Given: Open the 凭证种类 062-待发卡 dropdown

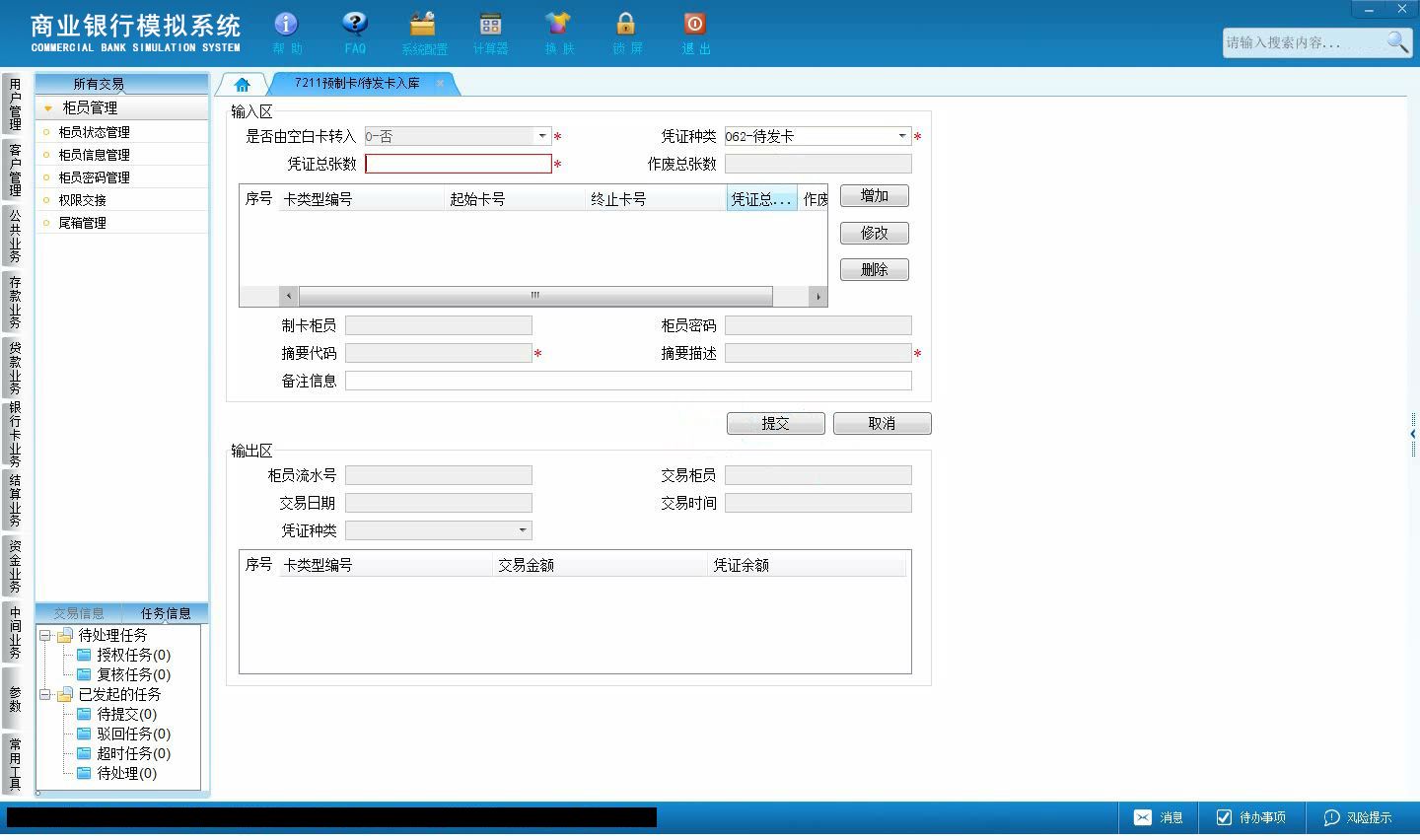Looking at the screenshot, I should [902, 136].
